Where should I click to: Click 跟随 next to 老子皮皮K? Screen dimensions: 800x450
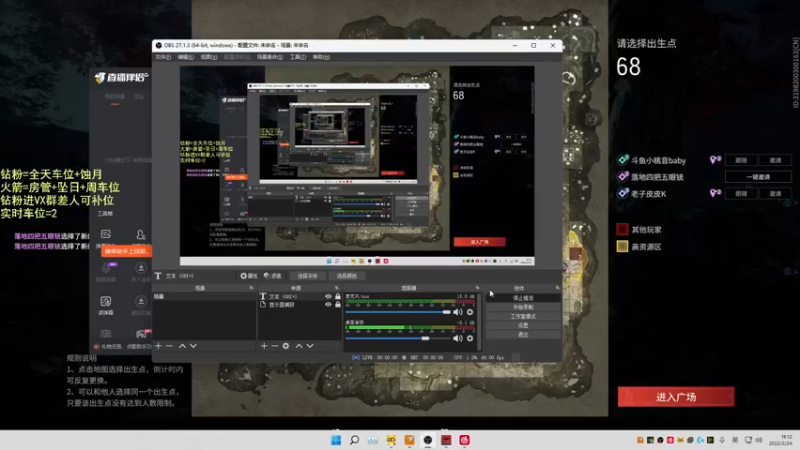(x=741, y=193)
